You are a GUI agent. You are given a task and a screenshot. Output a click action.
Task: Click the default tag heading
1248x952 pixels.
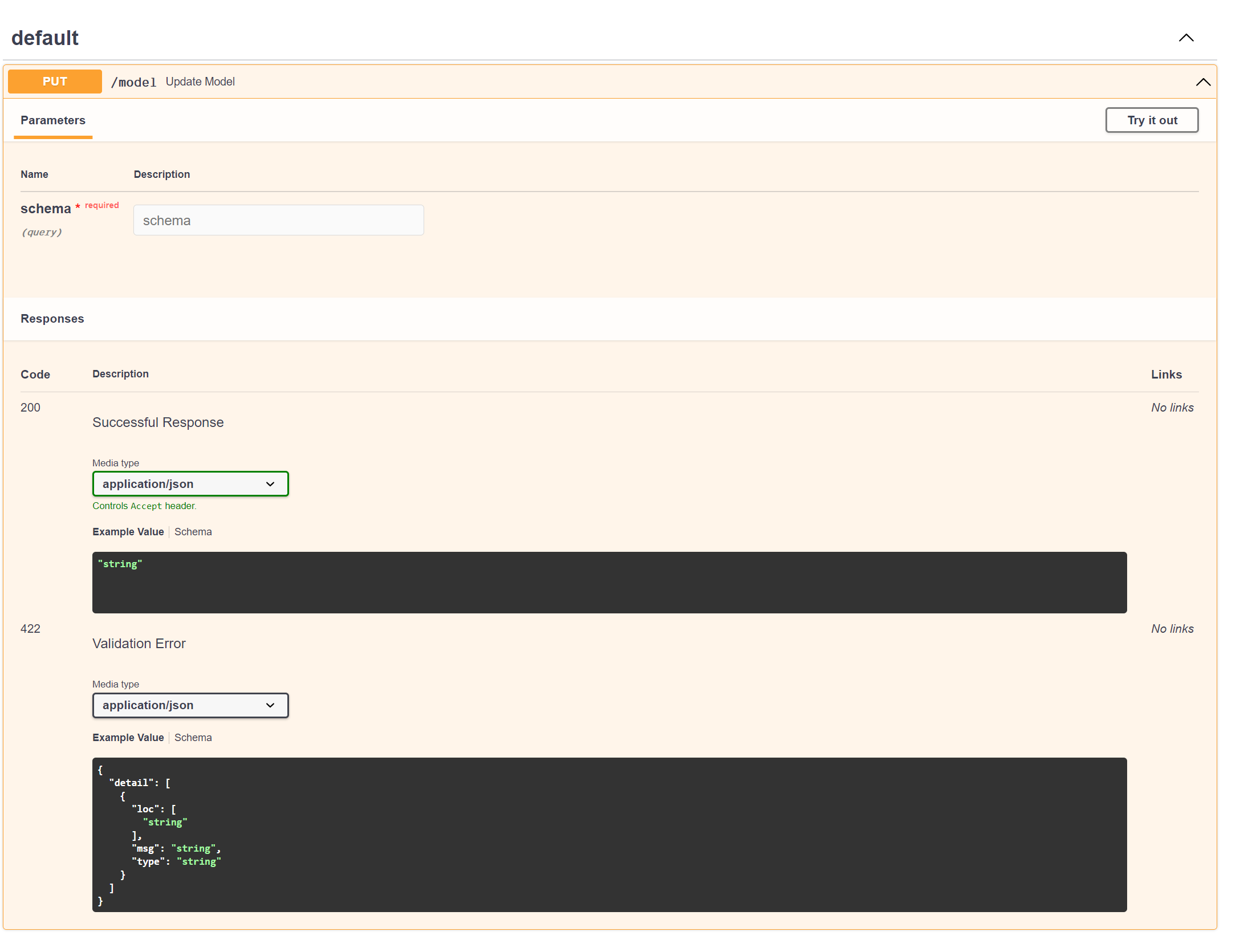click(x=45, y=38)
